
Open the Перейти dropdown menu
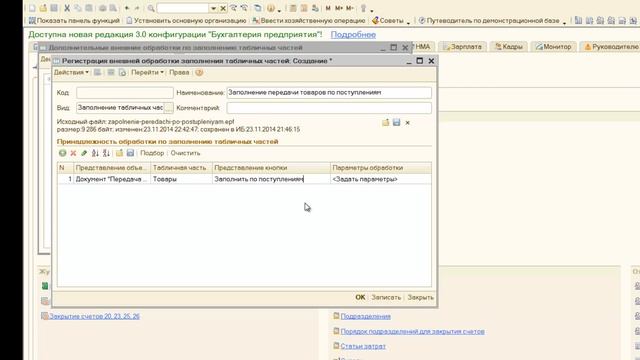[147, 72]
